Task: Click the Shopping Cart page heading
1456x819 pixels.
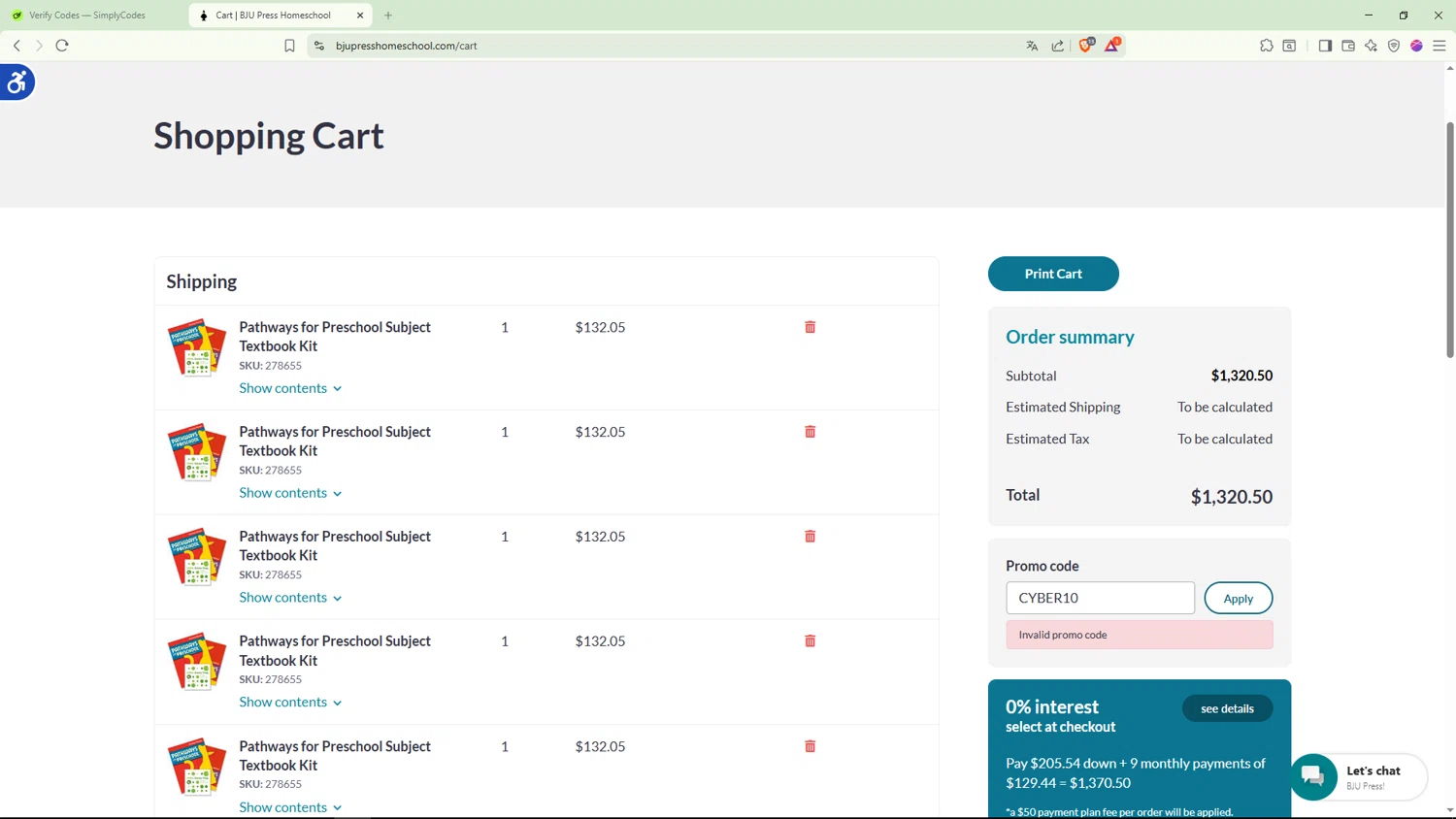Action: click(269, 136)
